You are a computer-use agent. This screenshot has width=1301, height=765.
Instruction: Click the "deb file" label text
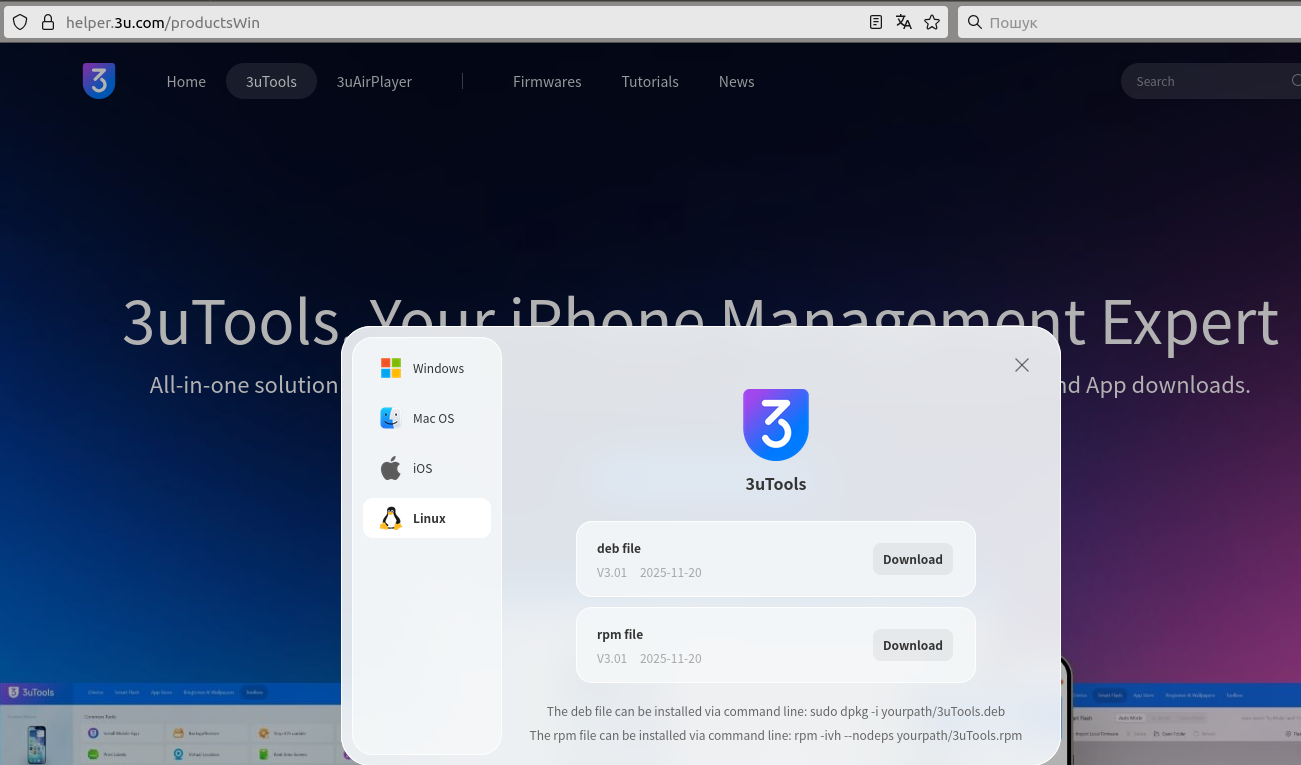pos(619,548)
